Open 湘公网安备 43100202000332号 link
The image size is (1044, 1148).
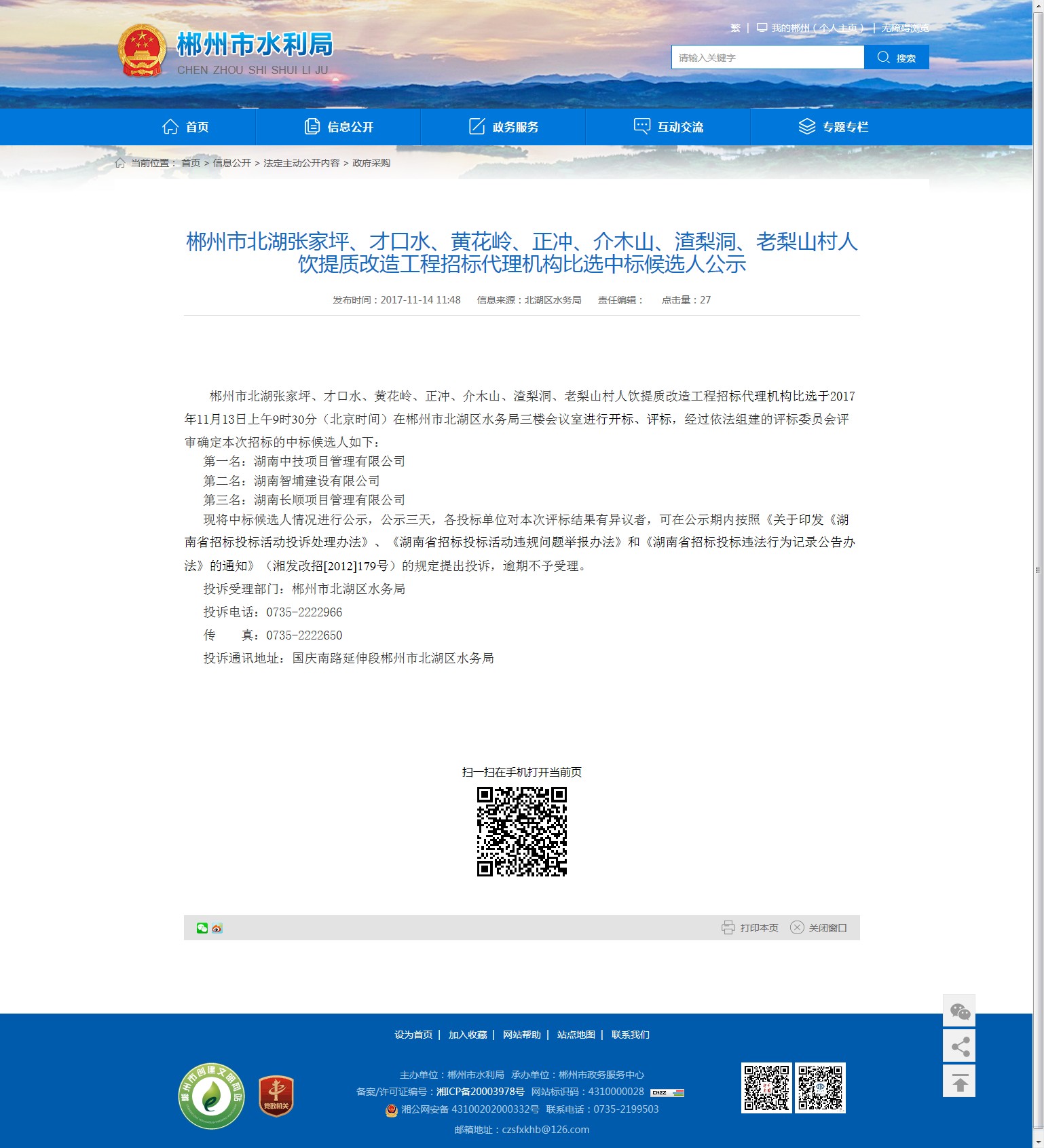pos(470,1109)
